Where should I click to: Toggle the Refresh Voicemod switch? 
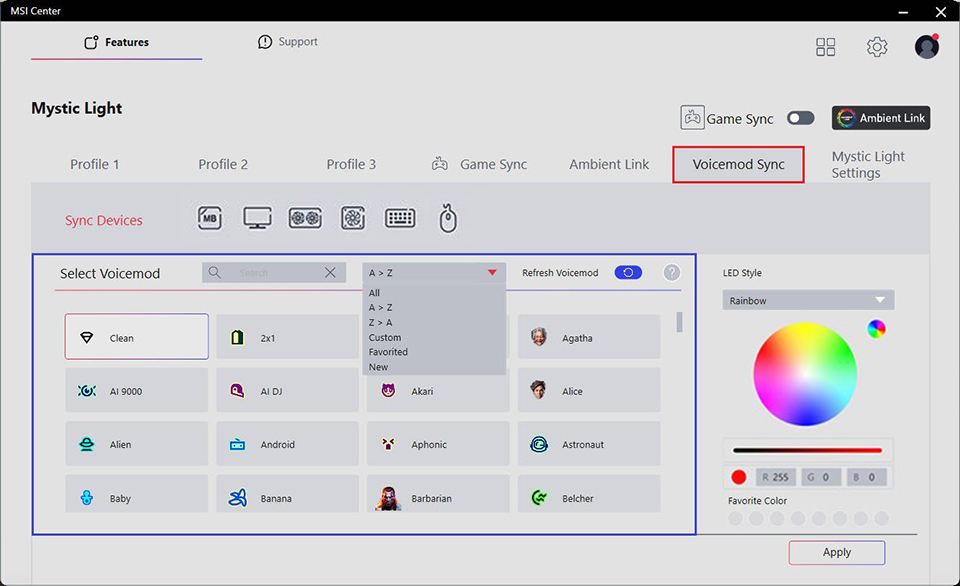628,272
